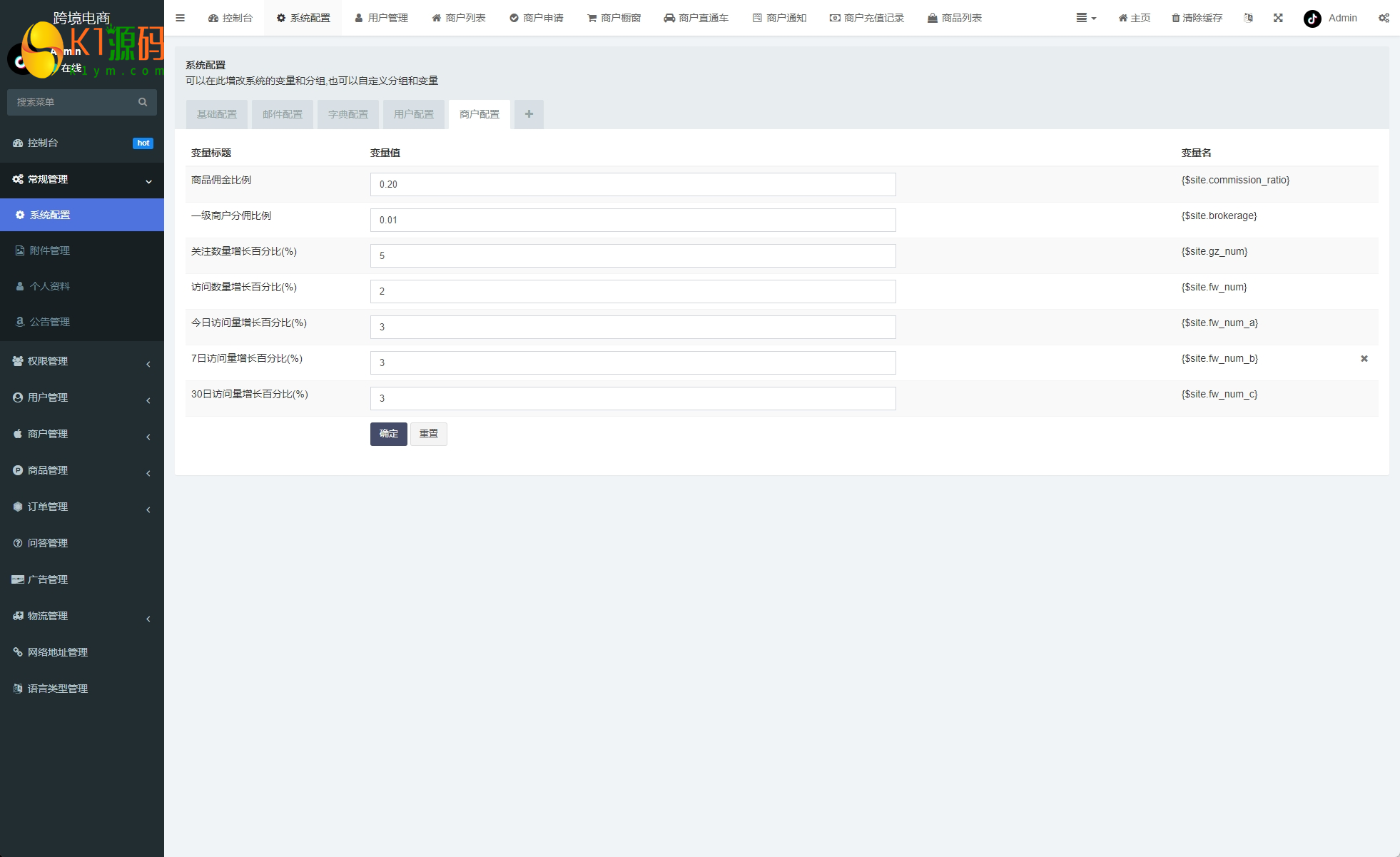Switch to the 基础配置 tab

[217, 114]
